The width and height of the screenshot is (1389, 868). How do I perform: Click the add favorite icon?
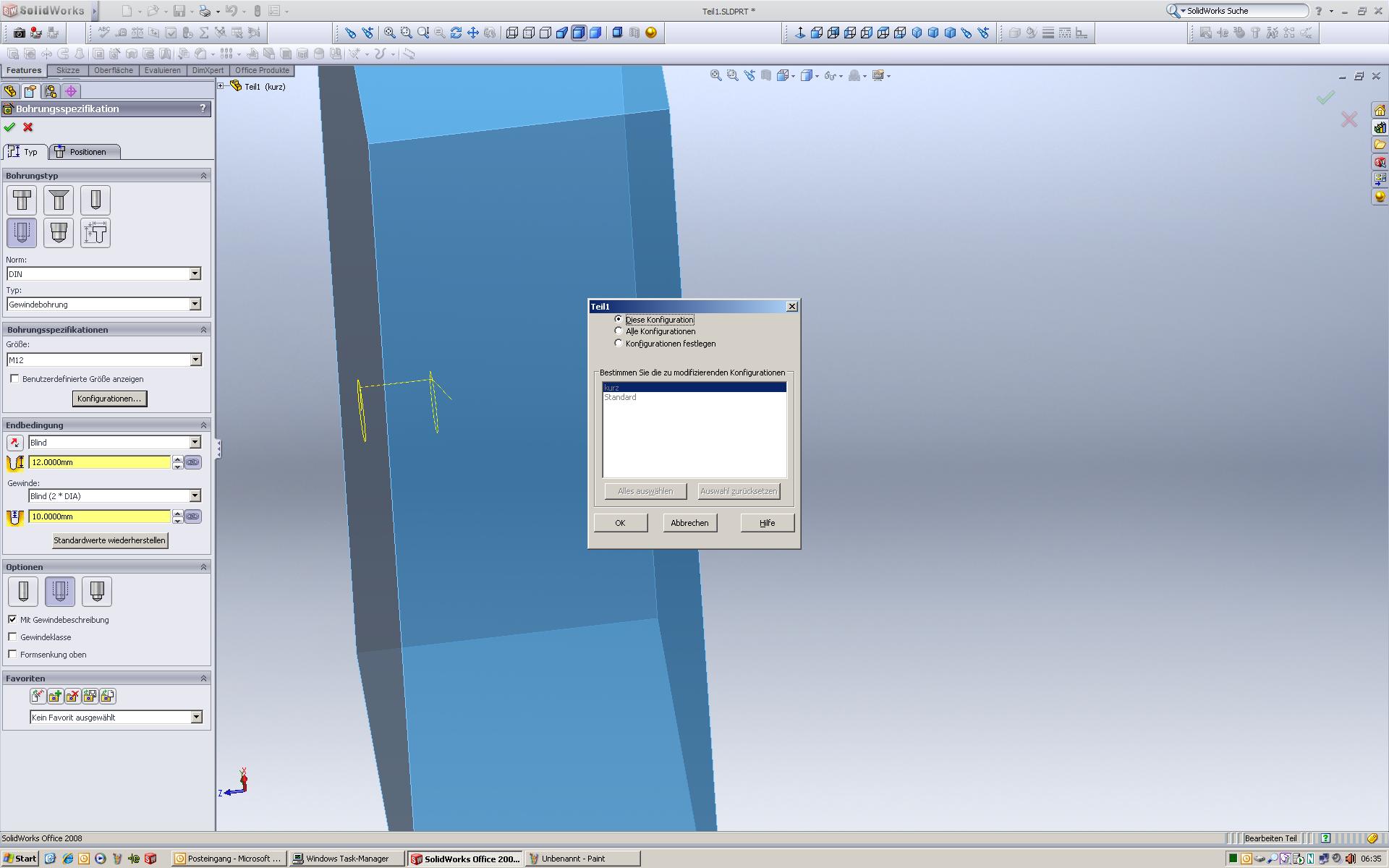55,696
